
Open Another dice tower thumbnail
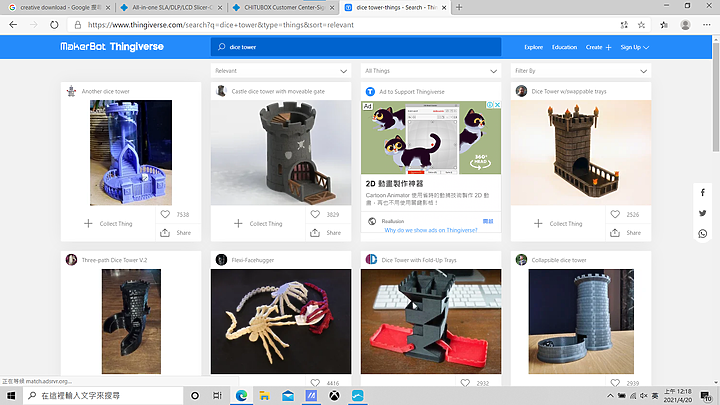[x=131, y=152]
